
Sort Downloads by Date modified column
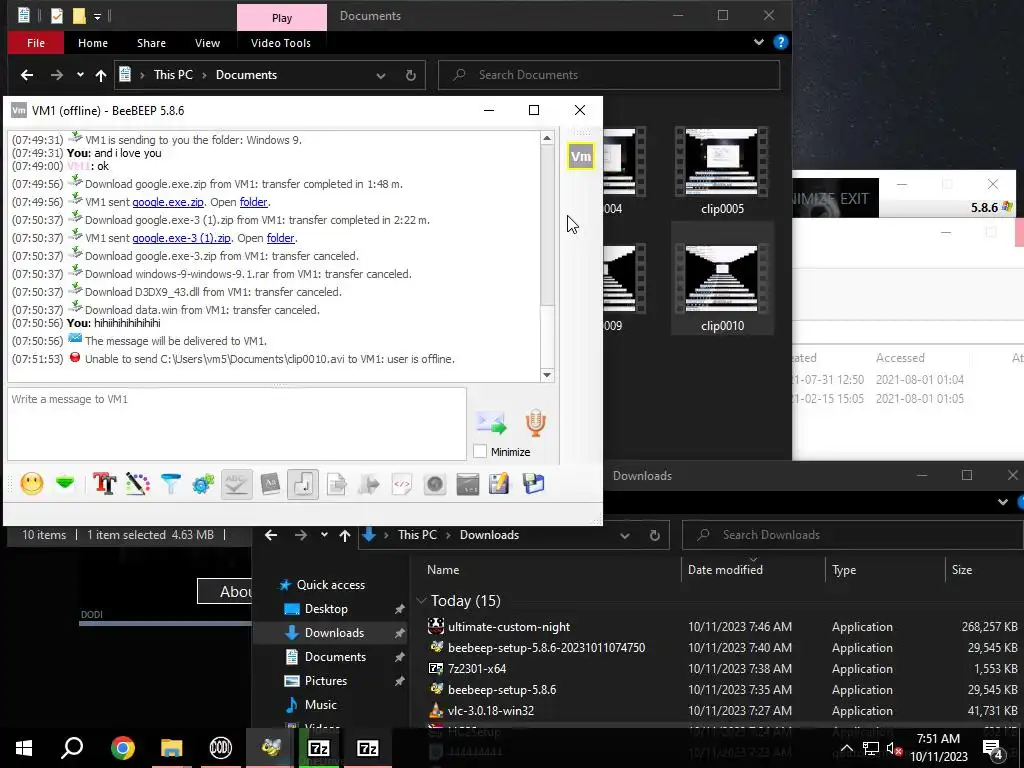(725, 569)
